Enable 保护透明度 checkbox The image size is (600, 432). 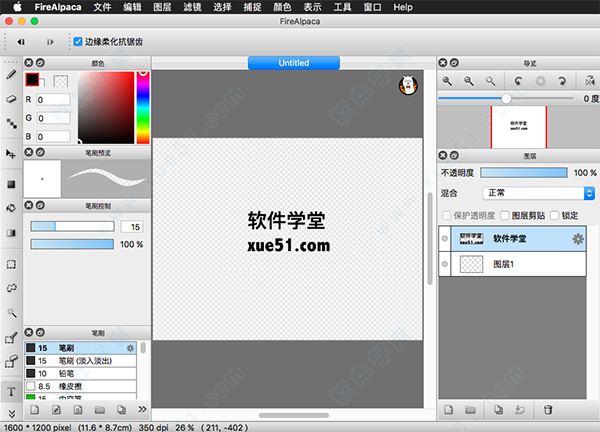coord(446,215)
